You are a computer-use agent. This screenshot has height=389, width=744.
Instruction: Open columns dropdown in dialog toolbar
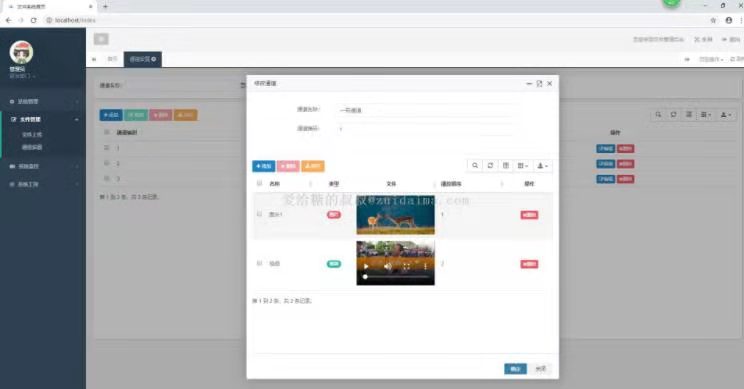tap(522, 166)
